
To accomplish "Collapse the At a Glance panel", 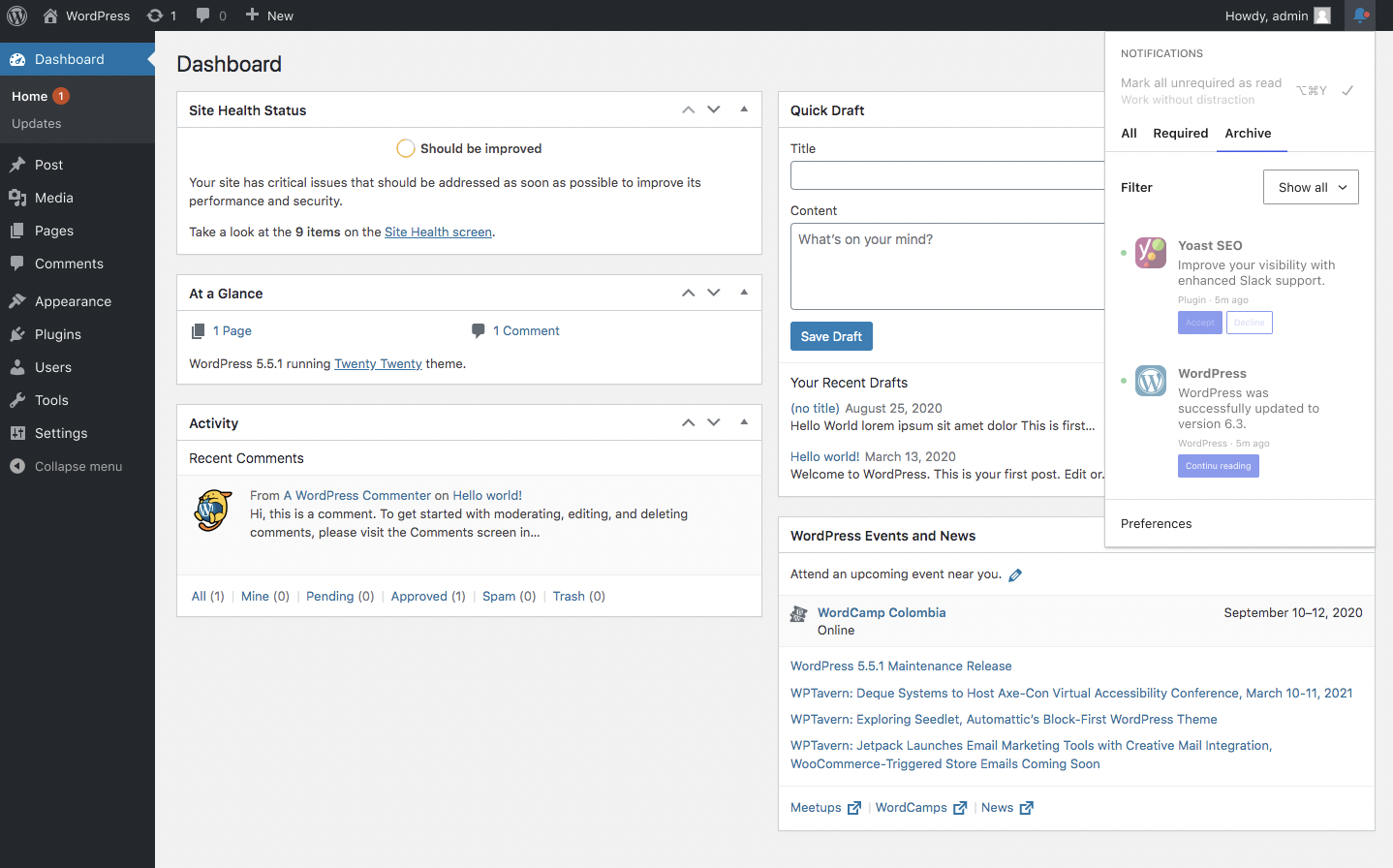I will tap(744, 293).
